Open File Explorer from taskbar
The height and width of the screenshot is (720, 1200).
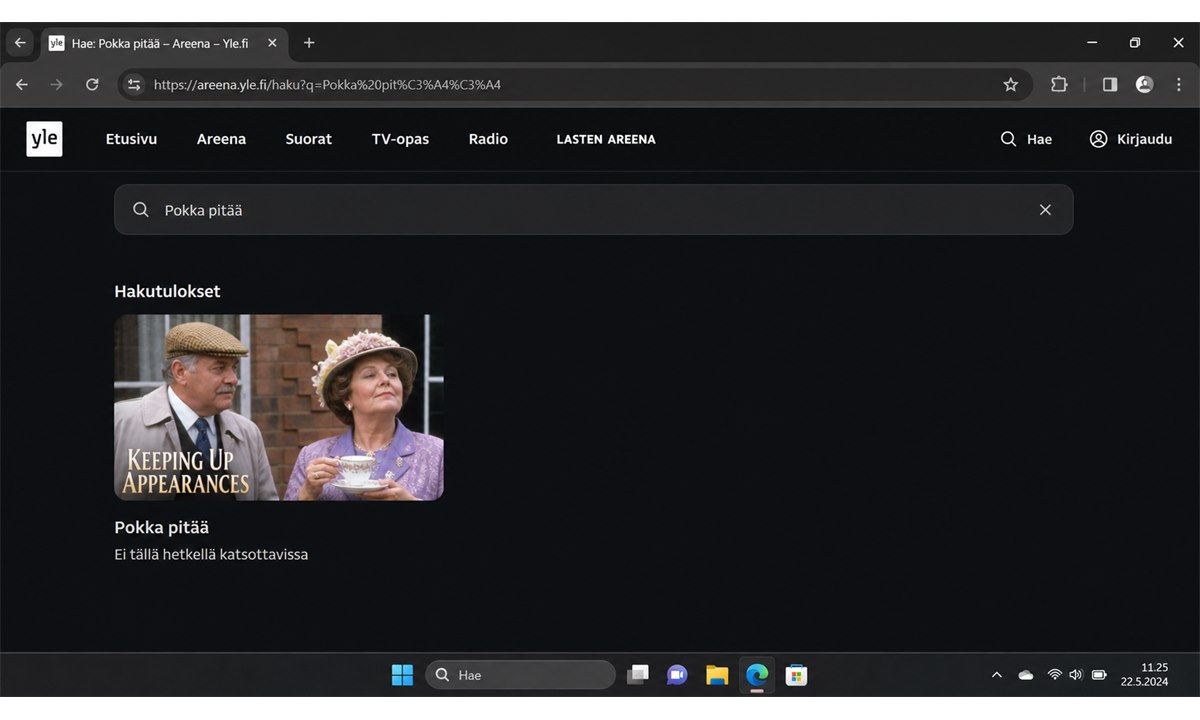[717, 675]
